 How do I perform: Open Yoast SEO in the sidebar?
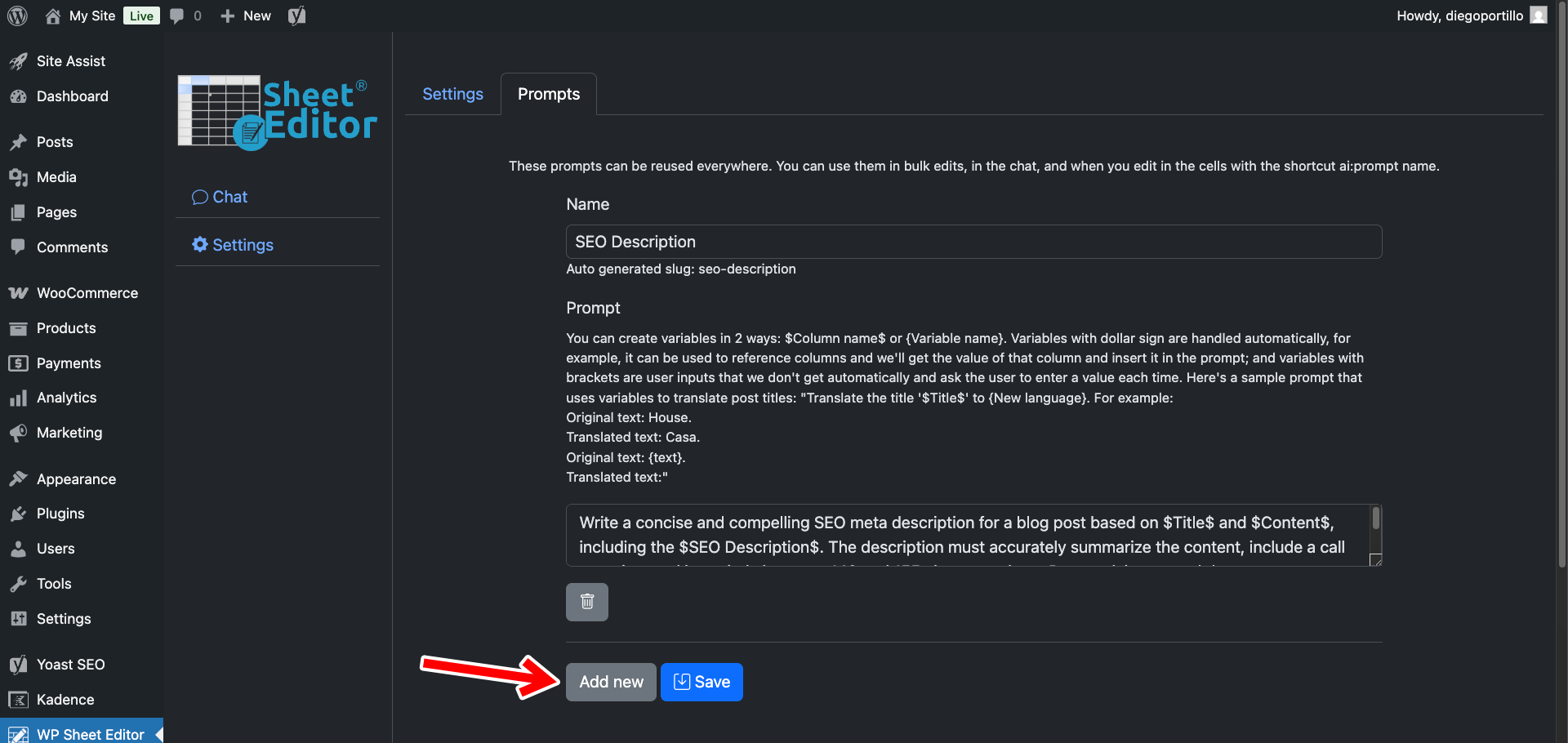pos(70,665)
